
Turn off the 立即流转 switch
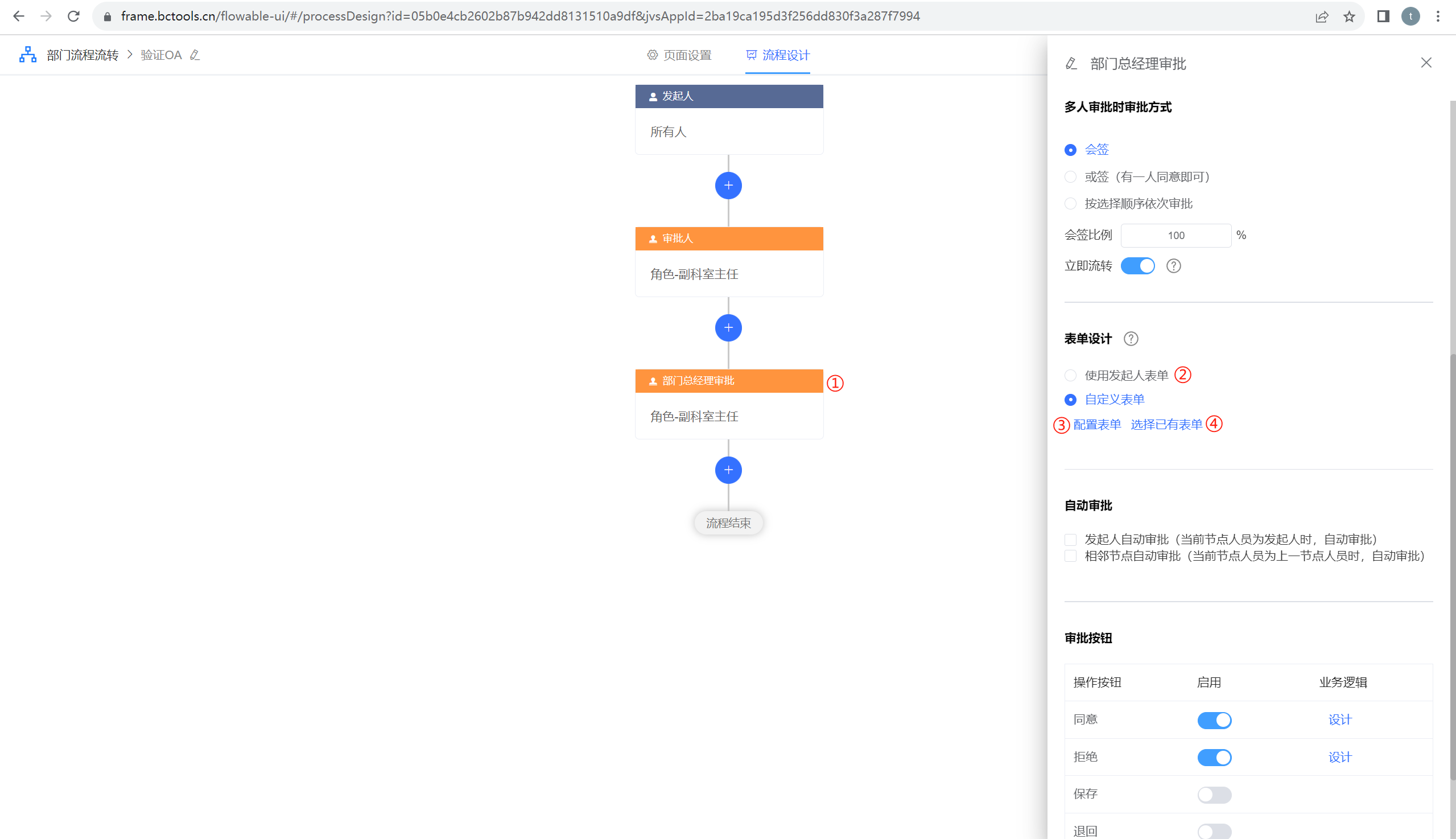click(x=1137, y=266)
